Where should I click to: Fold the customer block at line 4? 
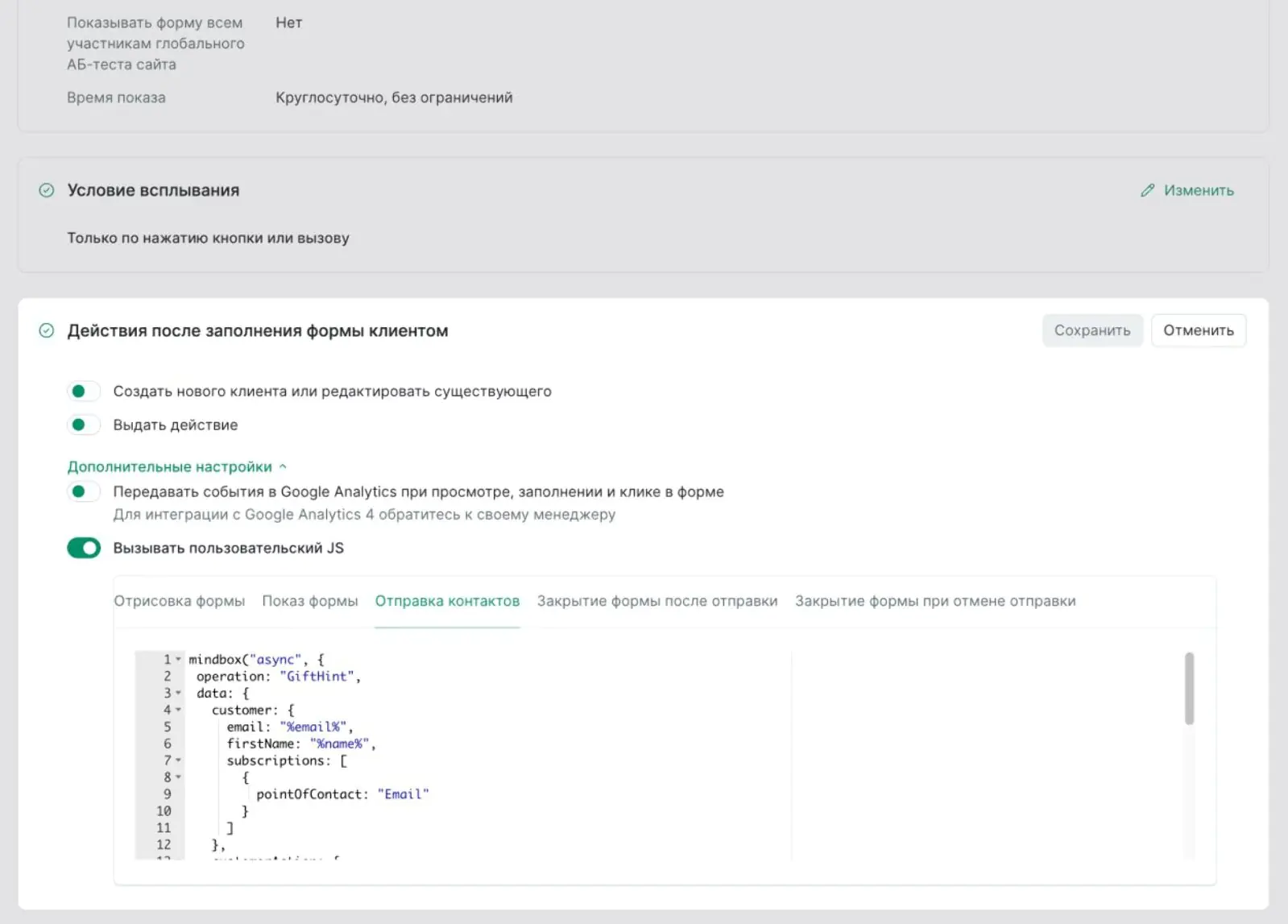(x=178, y=711)
